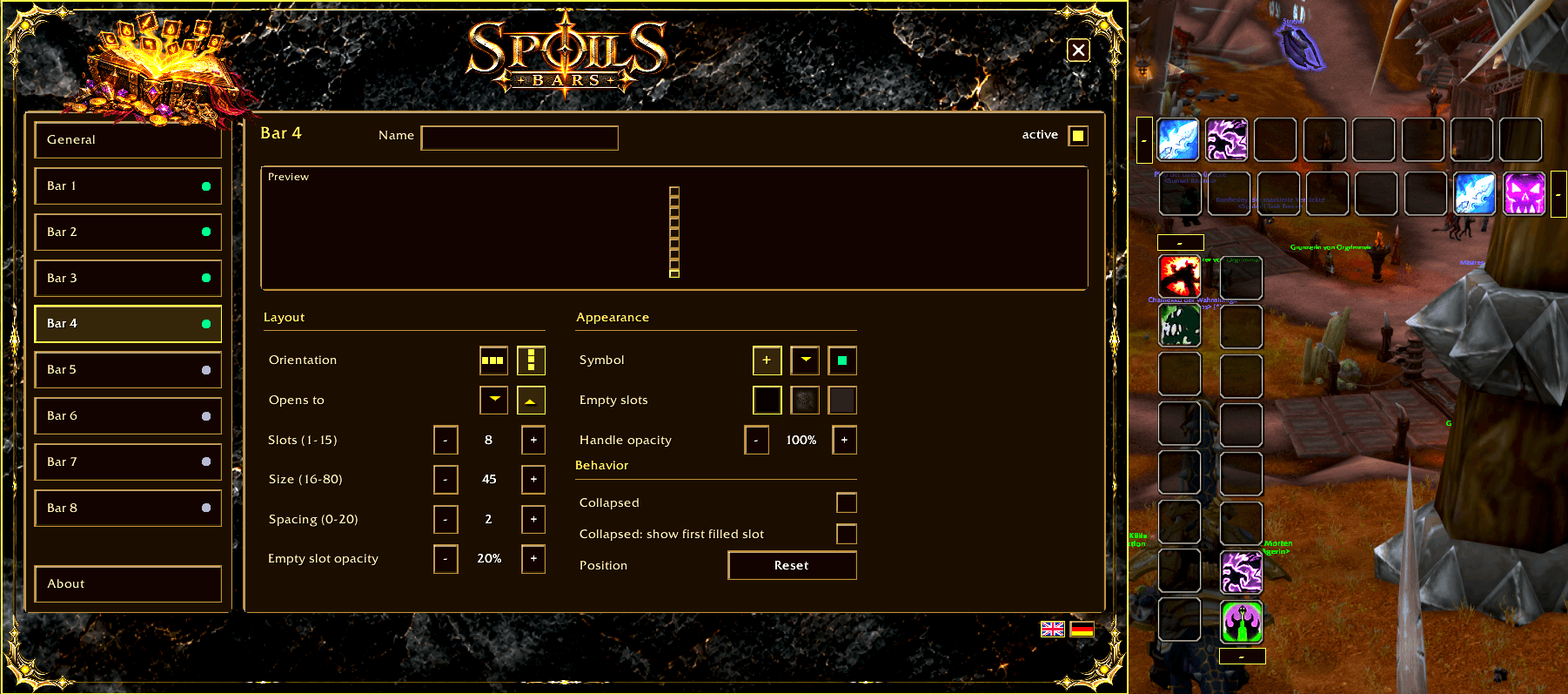Open the About page
The height and width of the screenshot is (694, 1568).
128,583
